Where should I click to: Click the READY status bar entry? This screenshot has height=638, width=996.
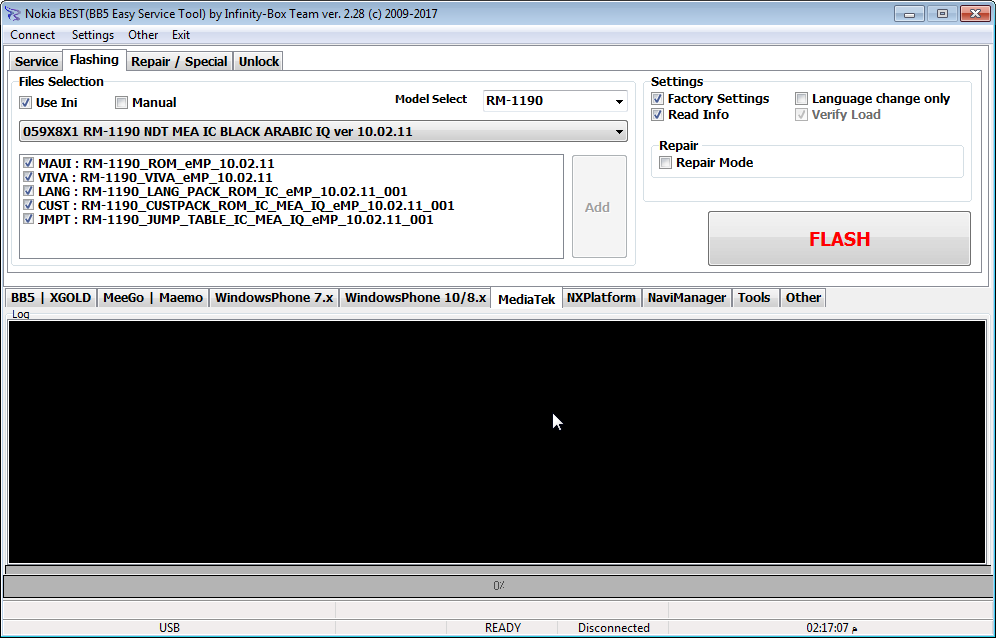[502, 628]
